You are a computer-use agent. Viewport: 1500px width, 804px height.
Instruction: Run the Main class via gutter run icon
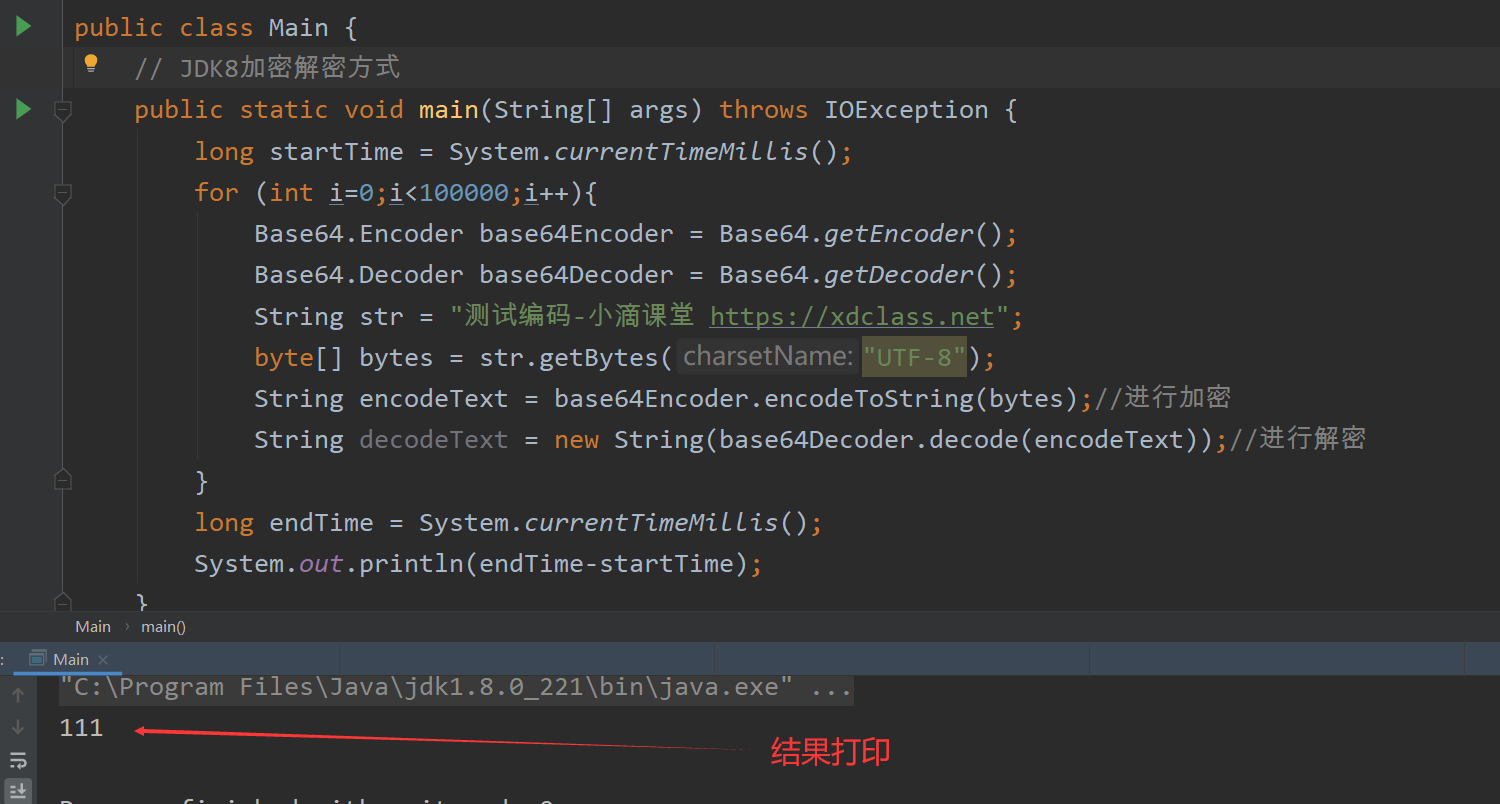click(21, 26)
